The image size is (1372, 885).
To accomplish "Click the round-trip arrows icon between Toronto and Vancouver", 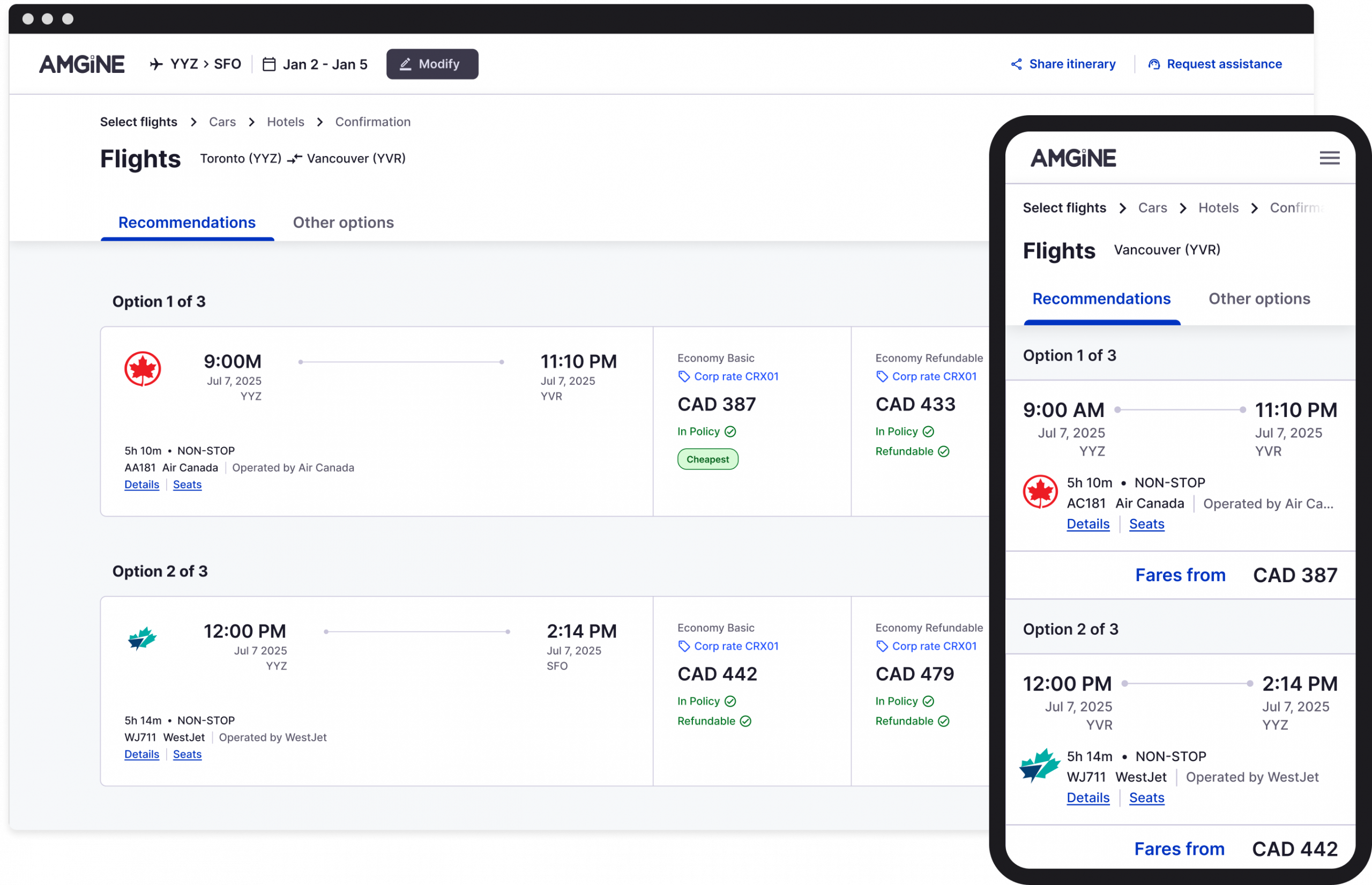I will [294, 159].
